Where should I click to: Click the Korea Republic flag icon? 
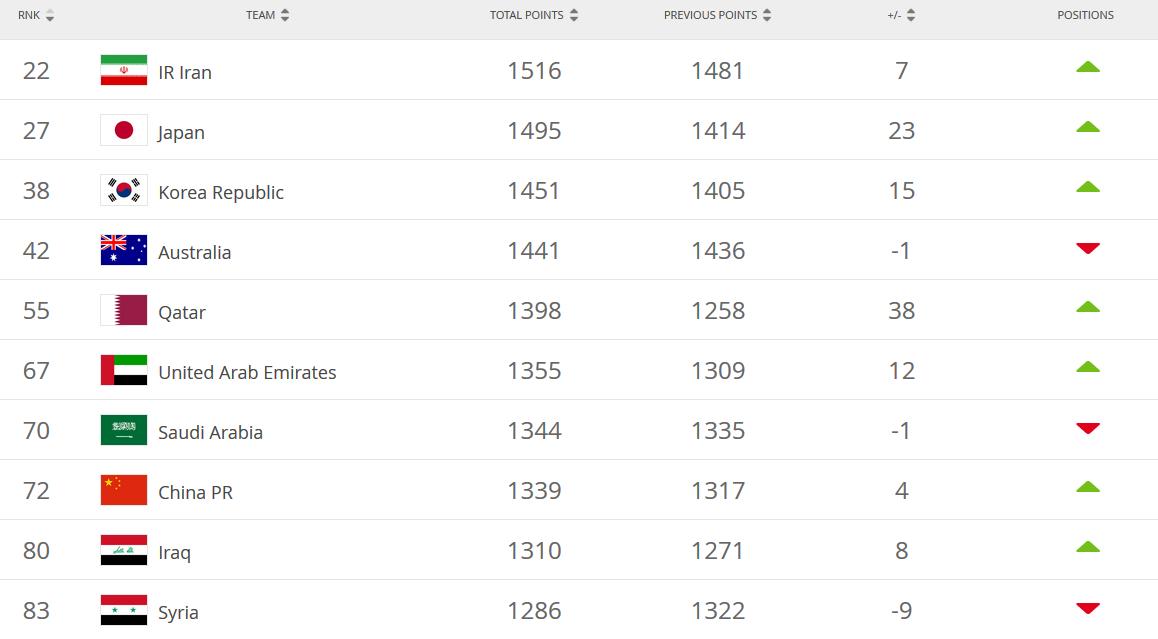point(123,190)
